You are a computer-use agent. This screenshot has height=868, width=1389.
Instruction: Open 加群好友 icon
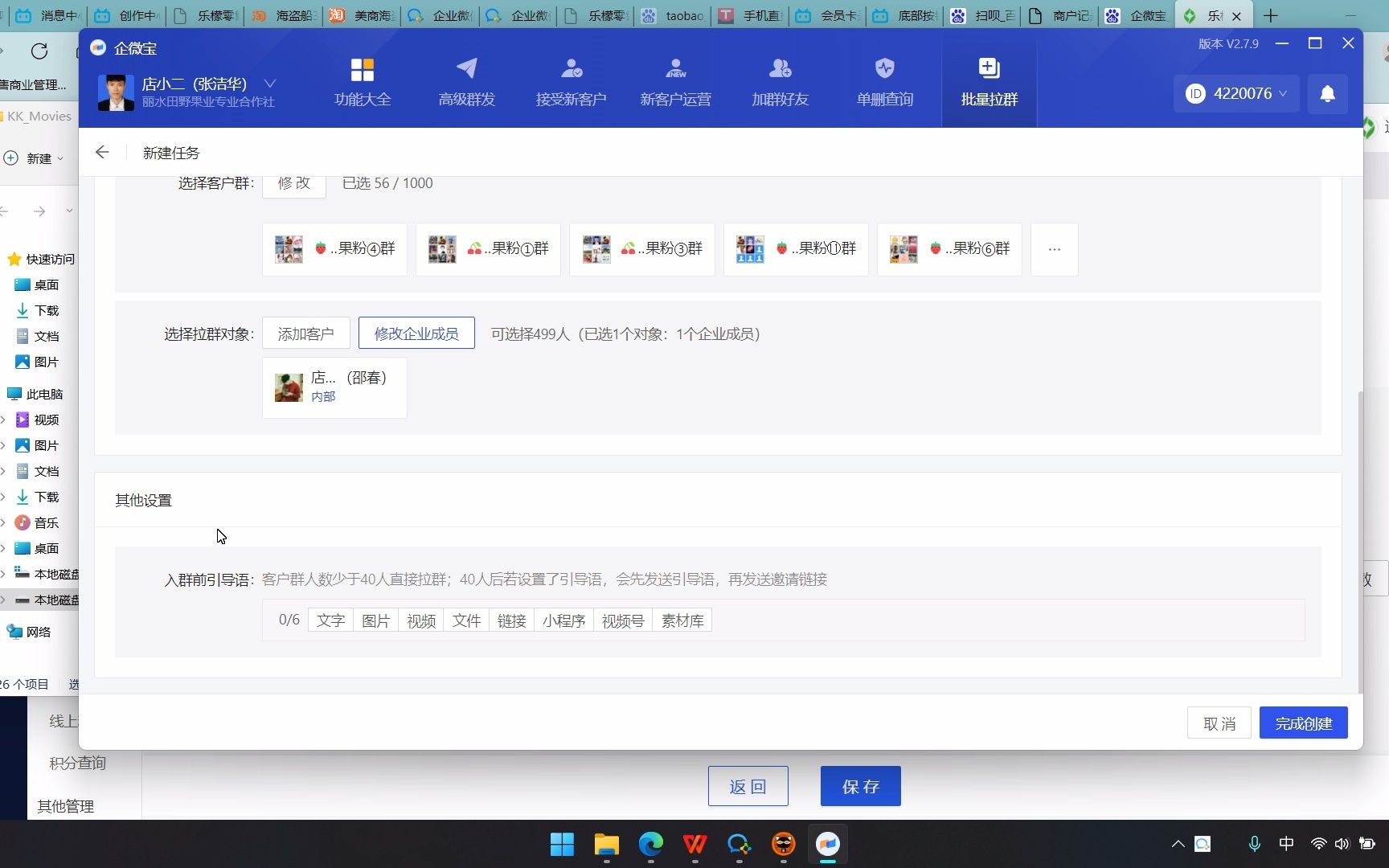pos(780,69)
